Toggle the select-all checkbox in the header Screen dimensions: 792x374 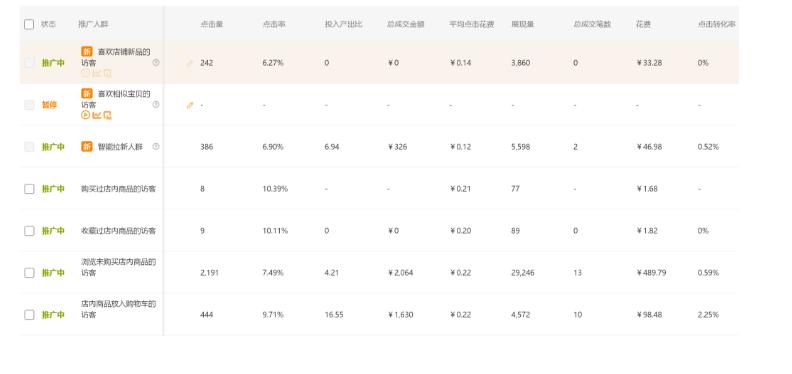pyautogui.click(x=29, y=24)
